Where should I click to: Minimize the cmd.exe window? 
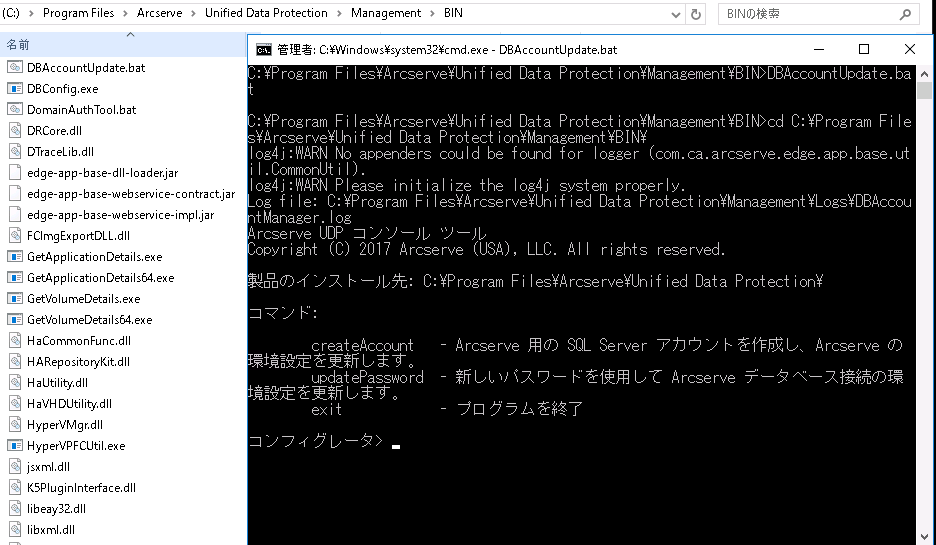(819, 50)
